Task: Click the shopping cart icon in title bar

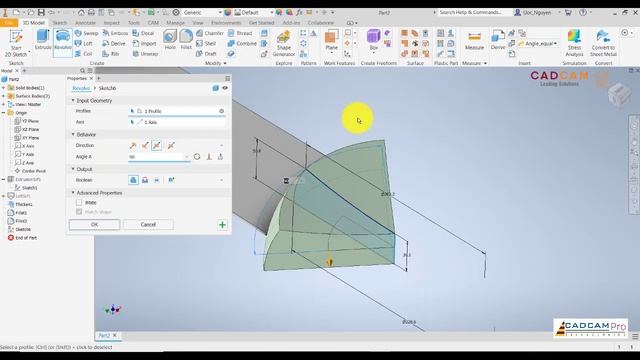Action: pos(568,13)
